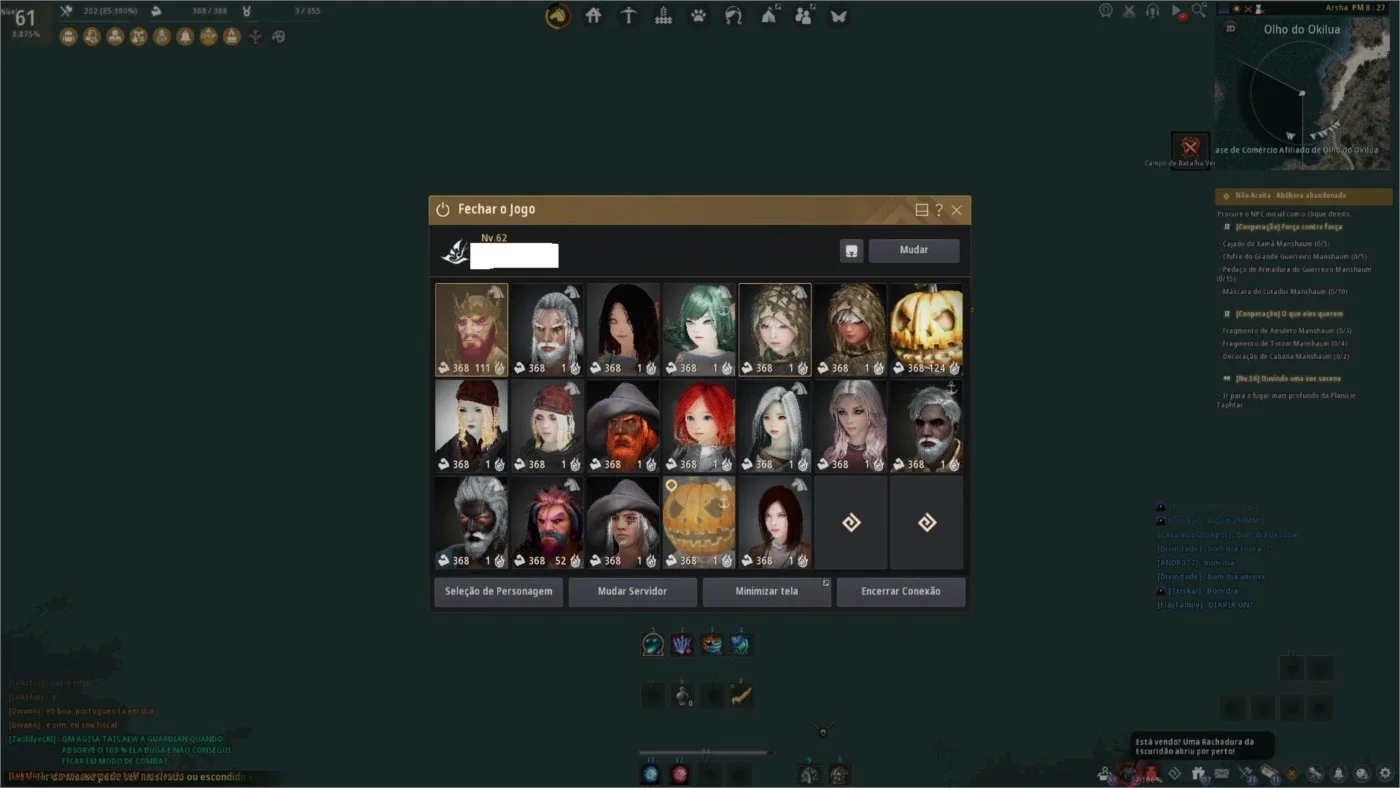
Task: Click quest '[Nv.56] Ouvindo uma voz serena'
Action: click(1288, 379)
